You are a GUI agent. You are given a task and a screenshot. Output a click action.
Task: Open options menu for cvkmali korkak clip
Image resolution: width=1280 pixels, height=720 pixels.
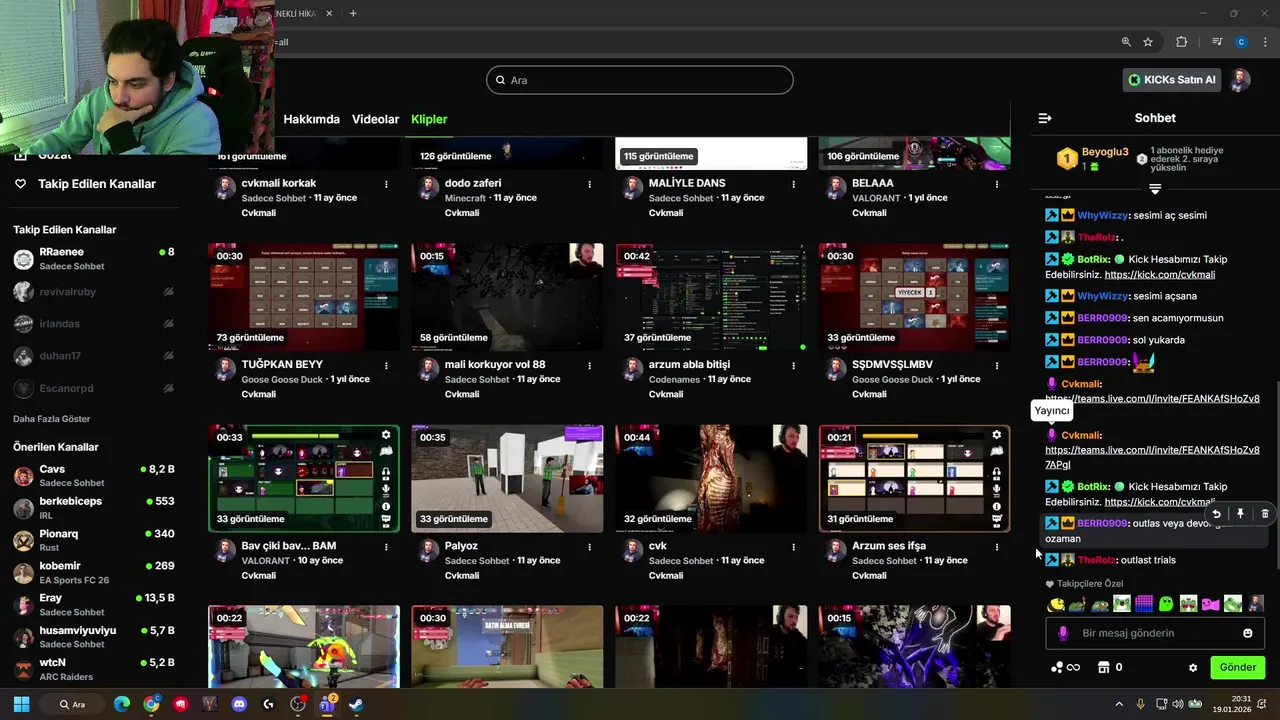coord(386,184)
